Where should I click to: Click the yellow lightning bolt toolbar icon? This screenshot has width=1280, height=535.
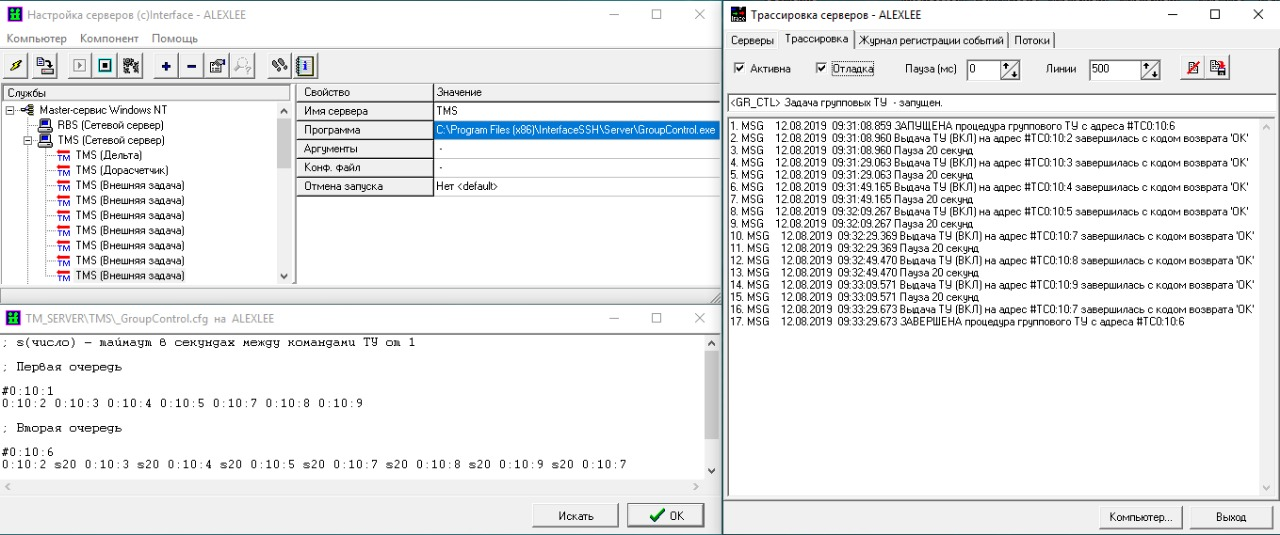16,66
